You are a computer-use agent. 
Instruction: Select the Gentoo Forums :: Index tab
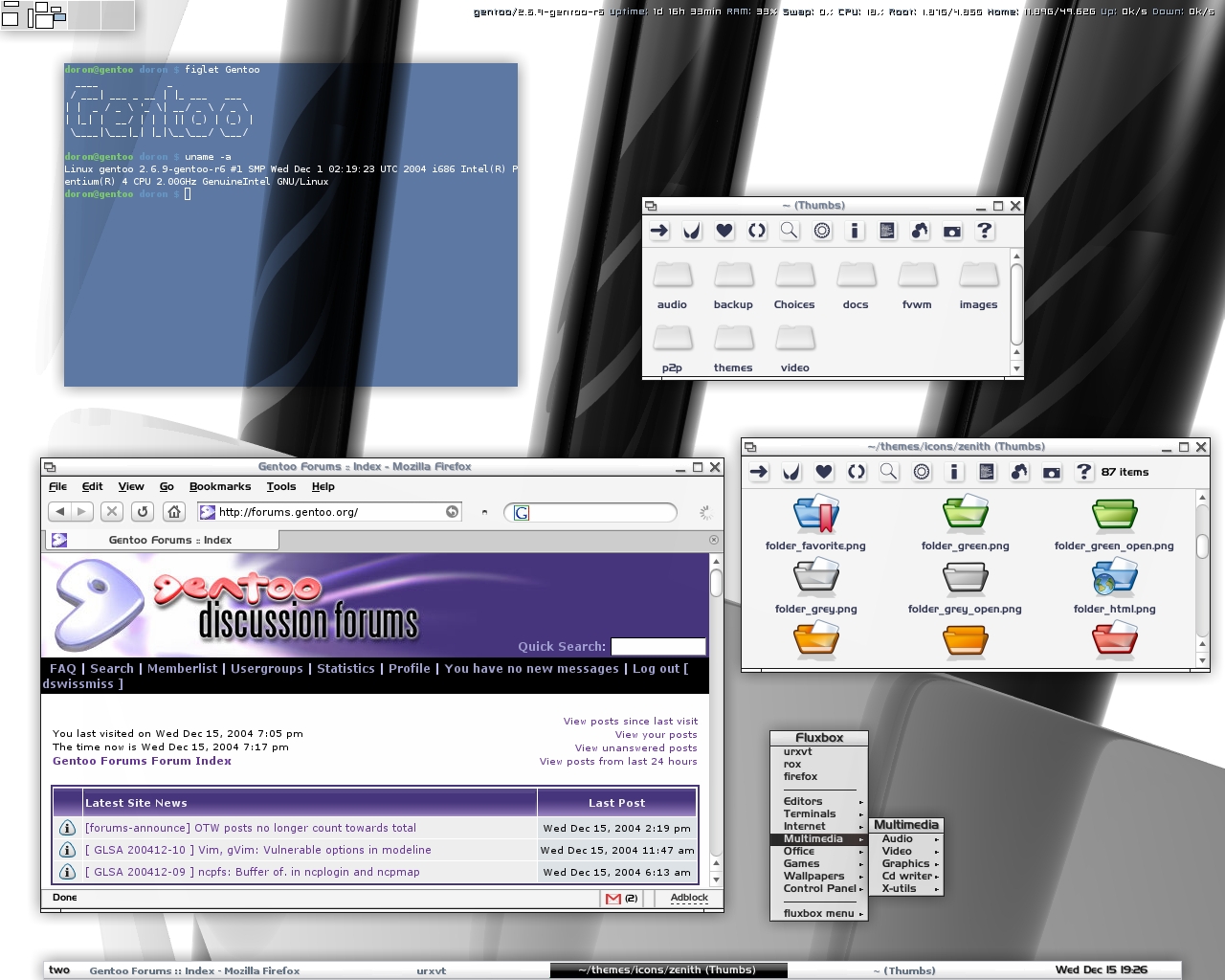pyautogui.click(x=161, y=540)
